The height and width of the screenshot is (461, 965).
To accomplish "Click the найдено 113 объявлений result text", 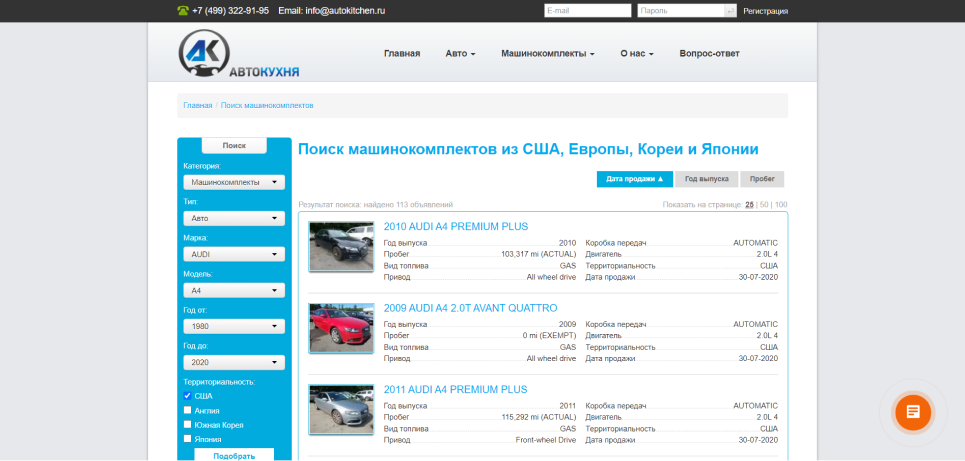I will (x=408, y=205).
